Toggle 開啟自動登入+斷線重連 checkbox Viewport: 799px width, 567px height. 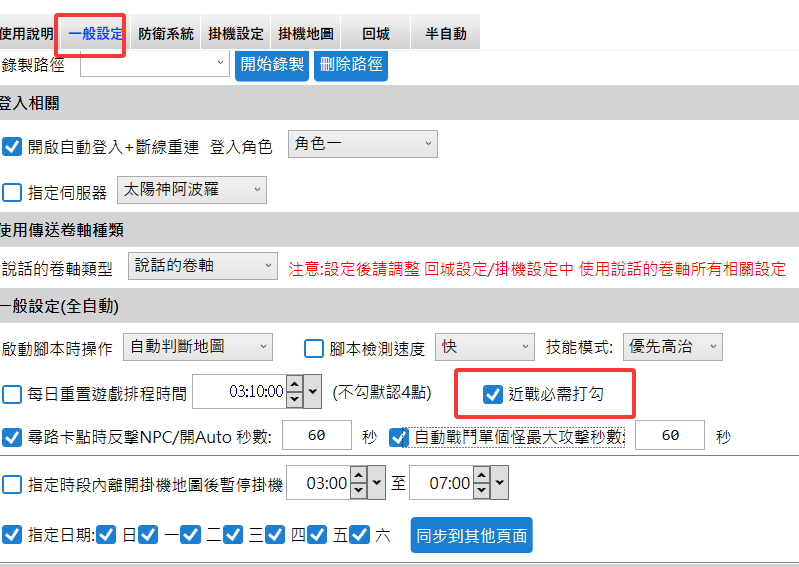(x=12, y=146)
